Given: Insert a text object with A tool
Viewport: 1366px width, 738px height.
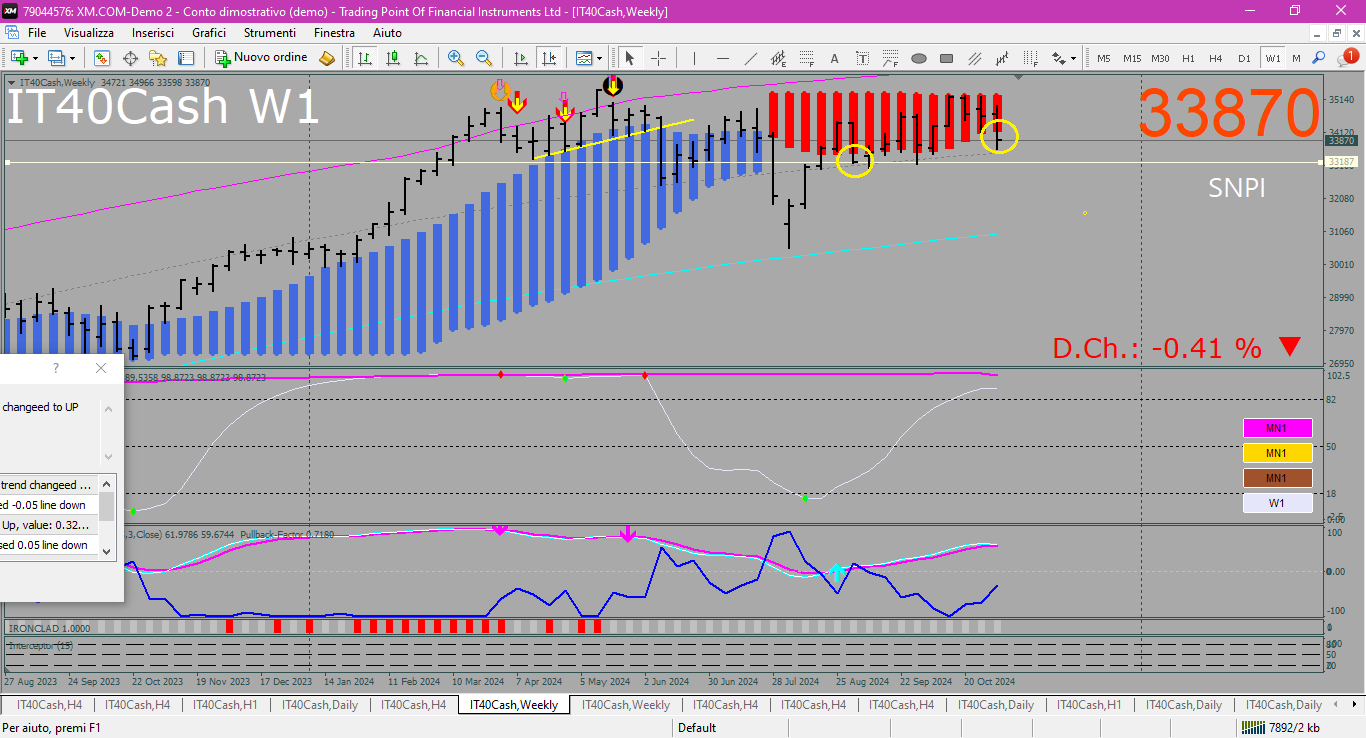Looking at the screenshot, I should (834, 58).
